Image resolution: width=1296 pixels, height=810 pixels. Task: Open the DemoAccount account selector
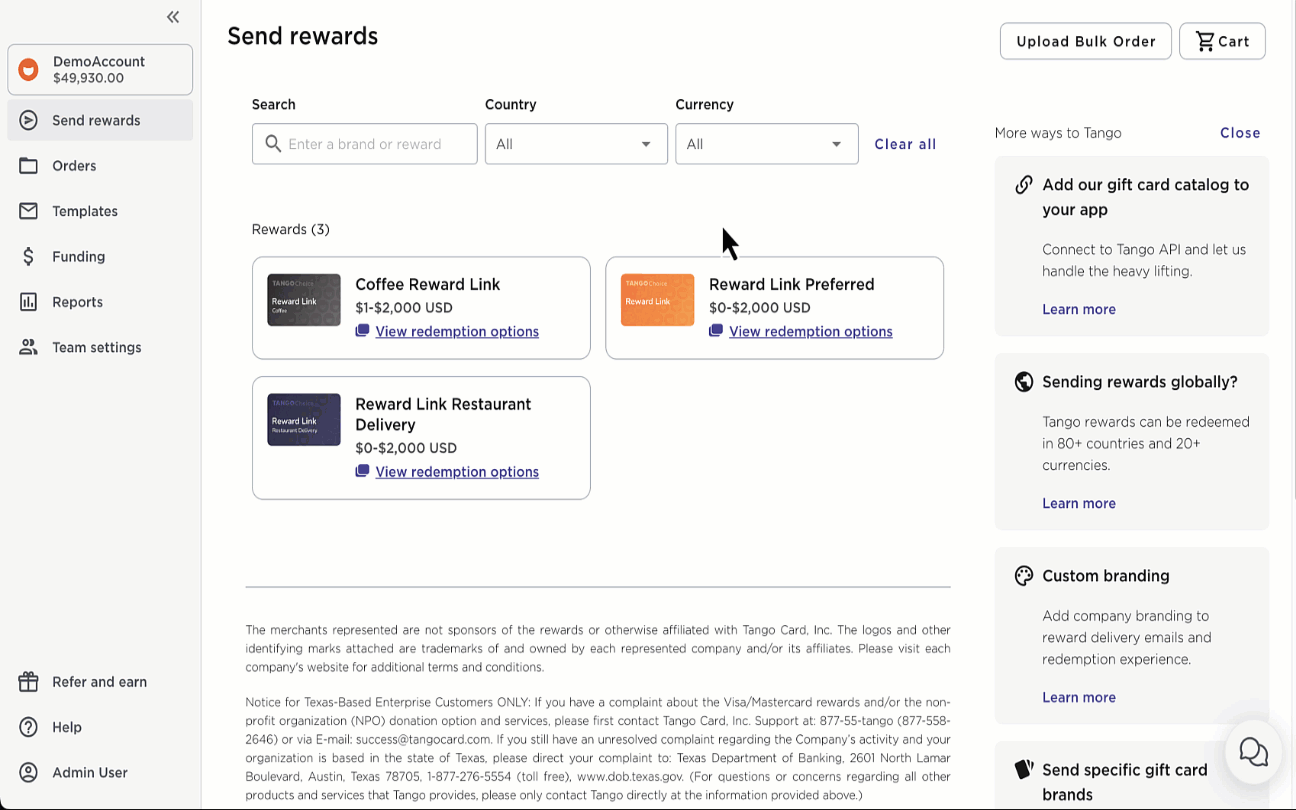click(100, 70)
